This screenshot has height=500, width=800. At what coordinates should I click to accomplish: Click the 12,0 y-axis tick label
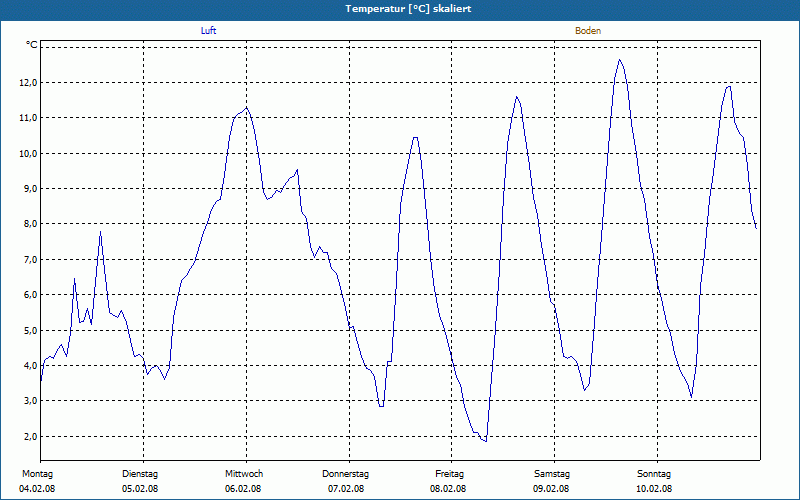tap(28, 83)
